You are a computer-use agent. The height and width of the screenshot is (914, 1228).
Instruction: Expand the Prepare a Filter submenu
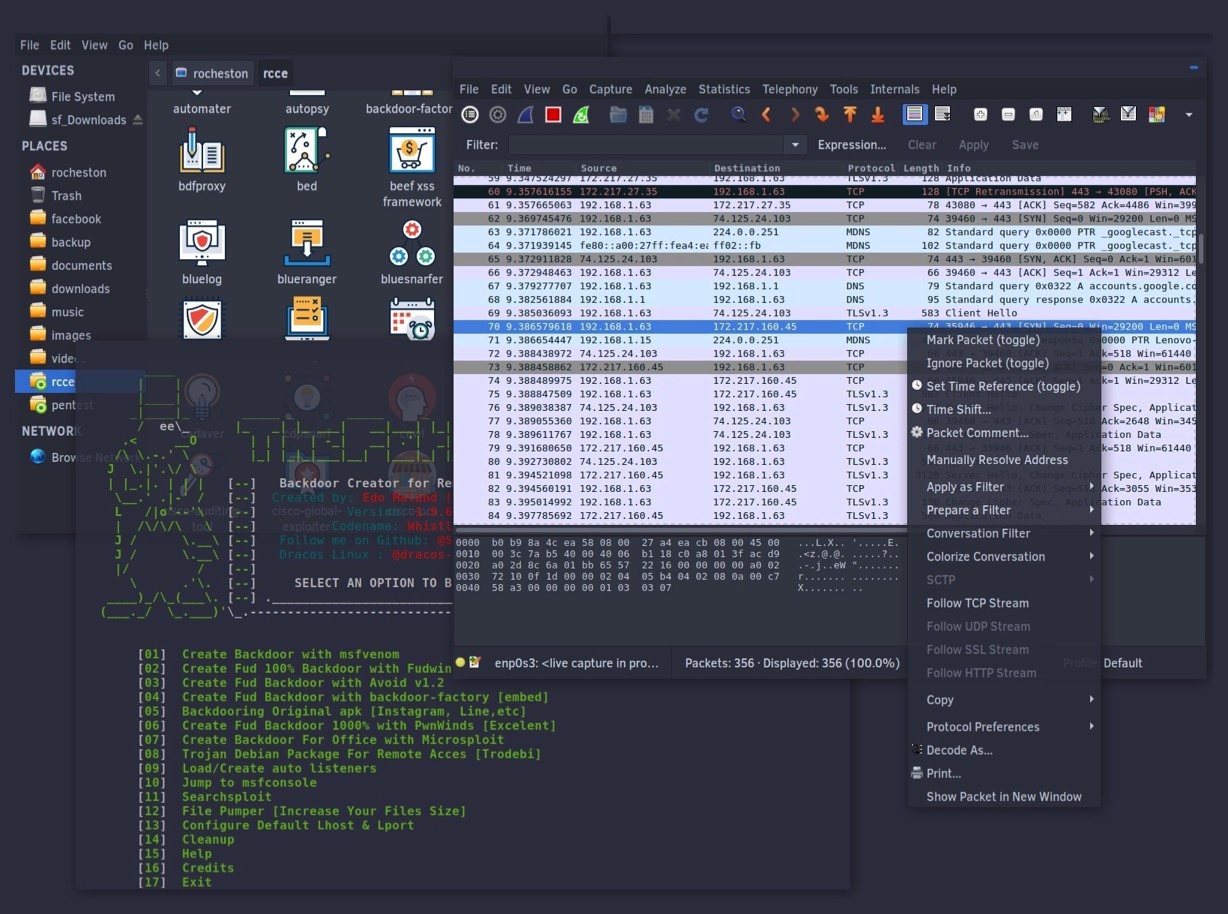[1004, 510]
